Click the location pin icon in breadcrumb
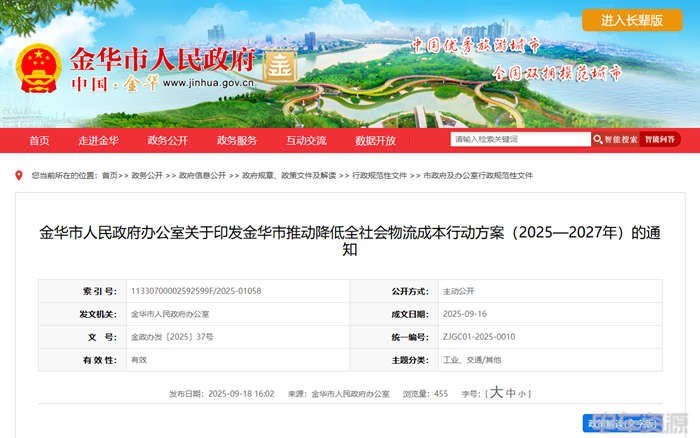The width and height of the screenshot is (700, 438). coord(19,175)
